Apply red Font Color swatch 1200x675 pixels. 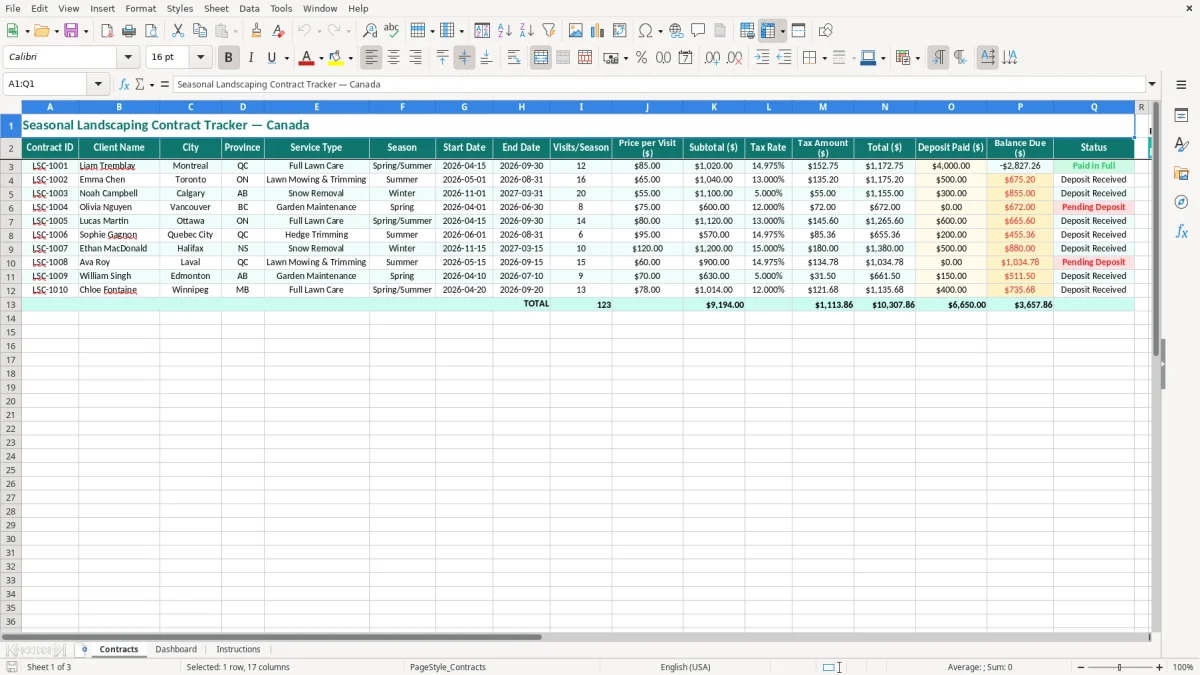click(x=307, y=58)
